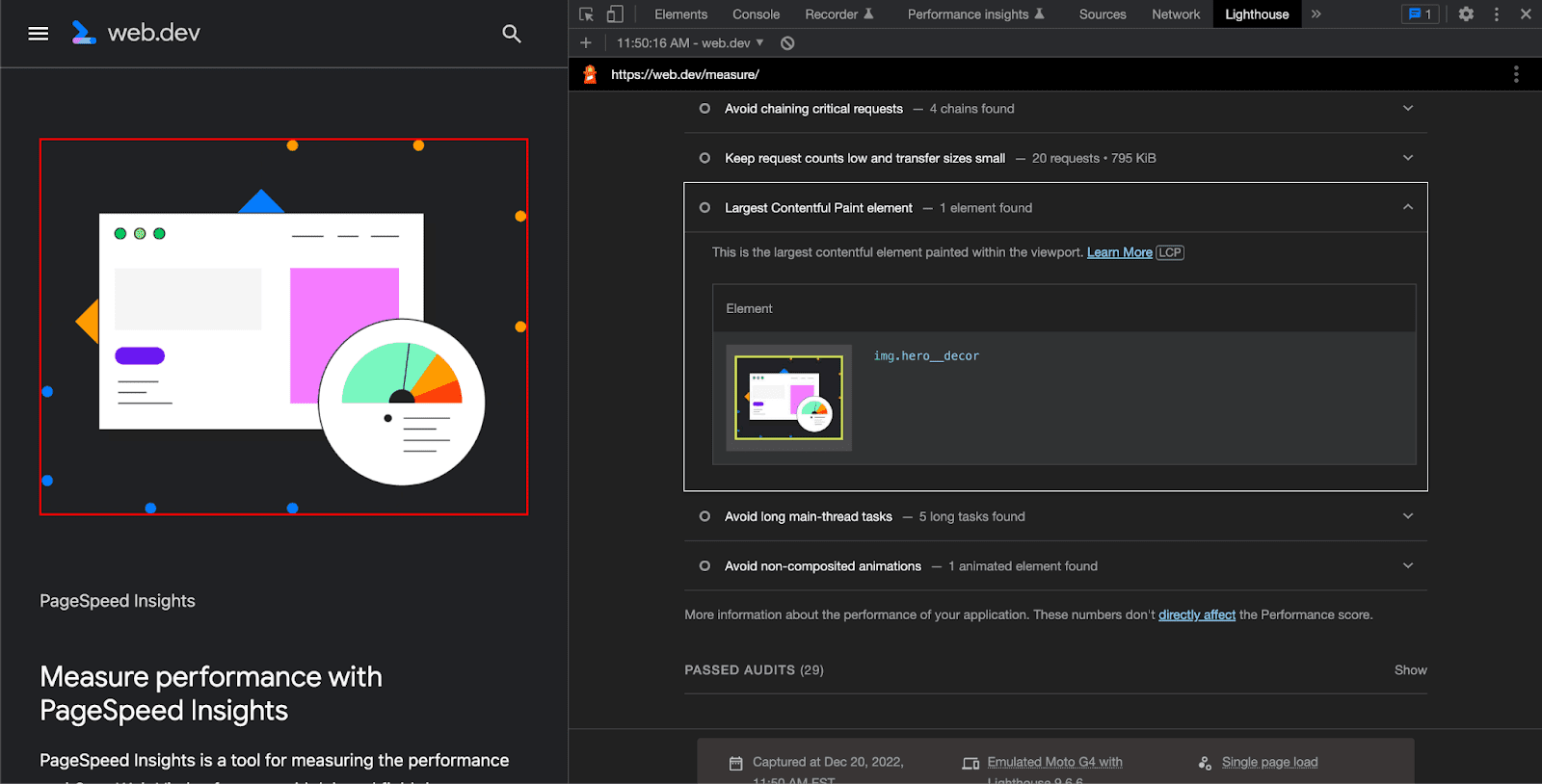1542x784 pixels.
Task: Open the report selector dropdown
Action: (x=690, y=43)
